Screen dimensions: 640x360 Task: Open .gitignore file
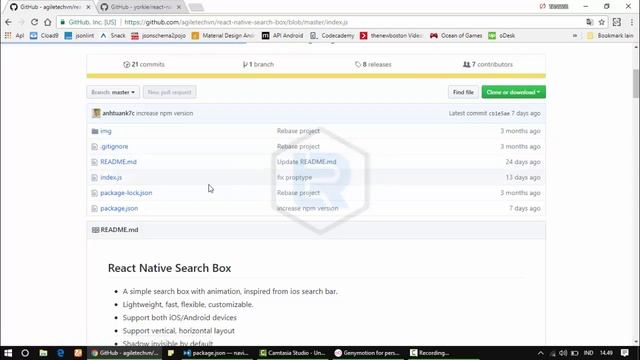114,146
